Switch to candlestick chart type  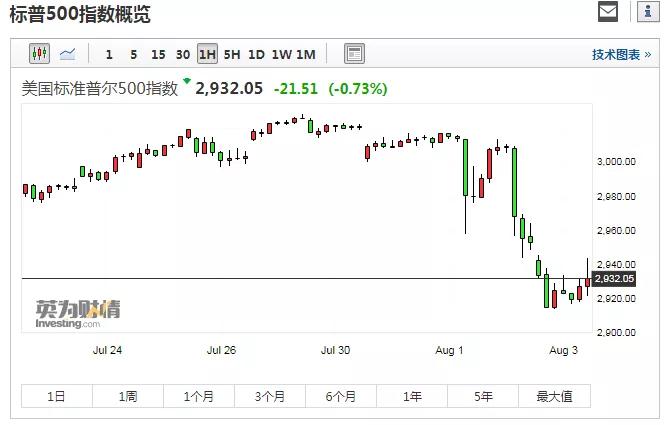pyautogui.click(x=39, y=54)
